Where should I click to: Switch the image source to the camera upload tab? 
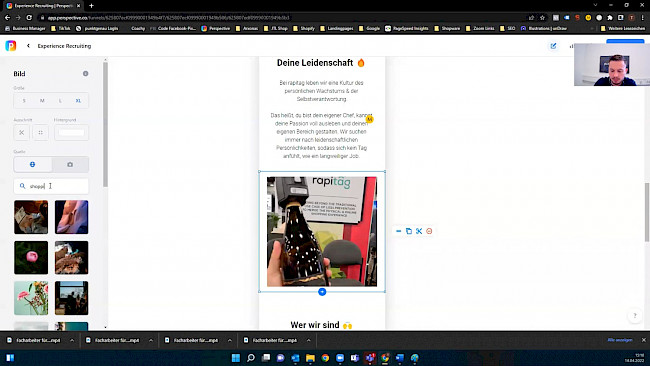click(70, 165)
